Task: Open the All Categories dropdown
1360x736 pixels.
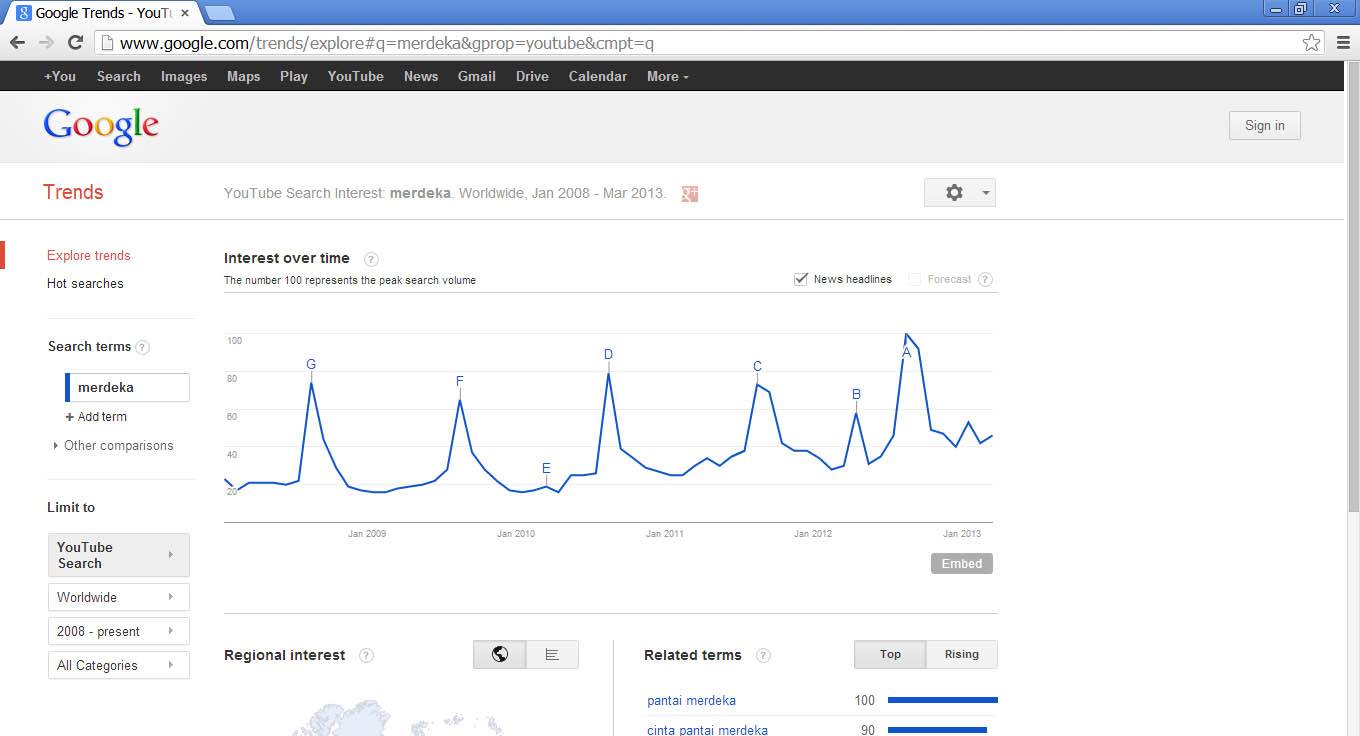Action: 119,665
